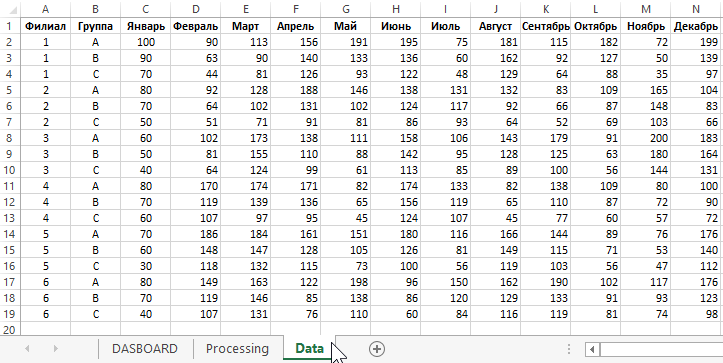
Task: Select column E header
Action: 245,9
